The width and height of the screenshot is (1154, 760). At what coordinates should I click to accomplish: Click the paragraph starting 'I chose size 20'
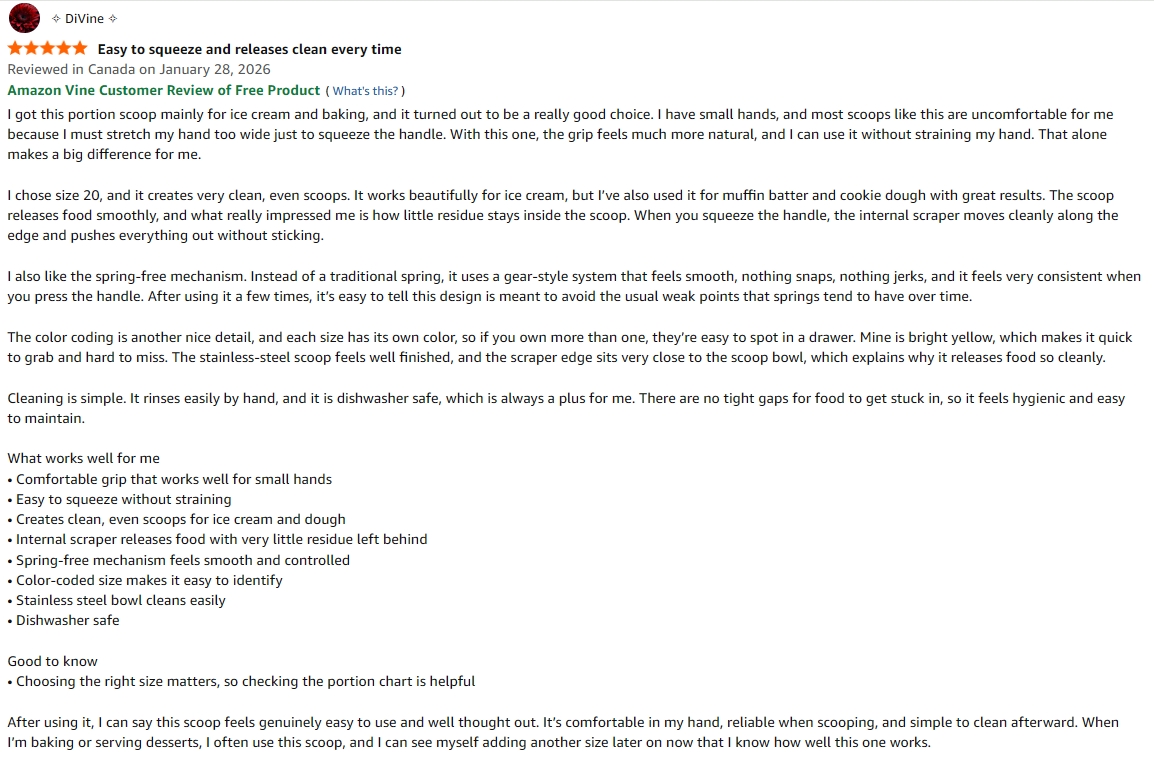[563, 215]
